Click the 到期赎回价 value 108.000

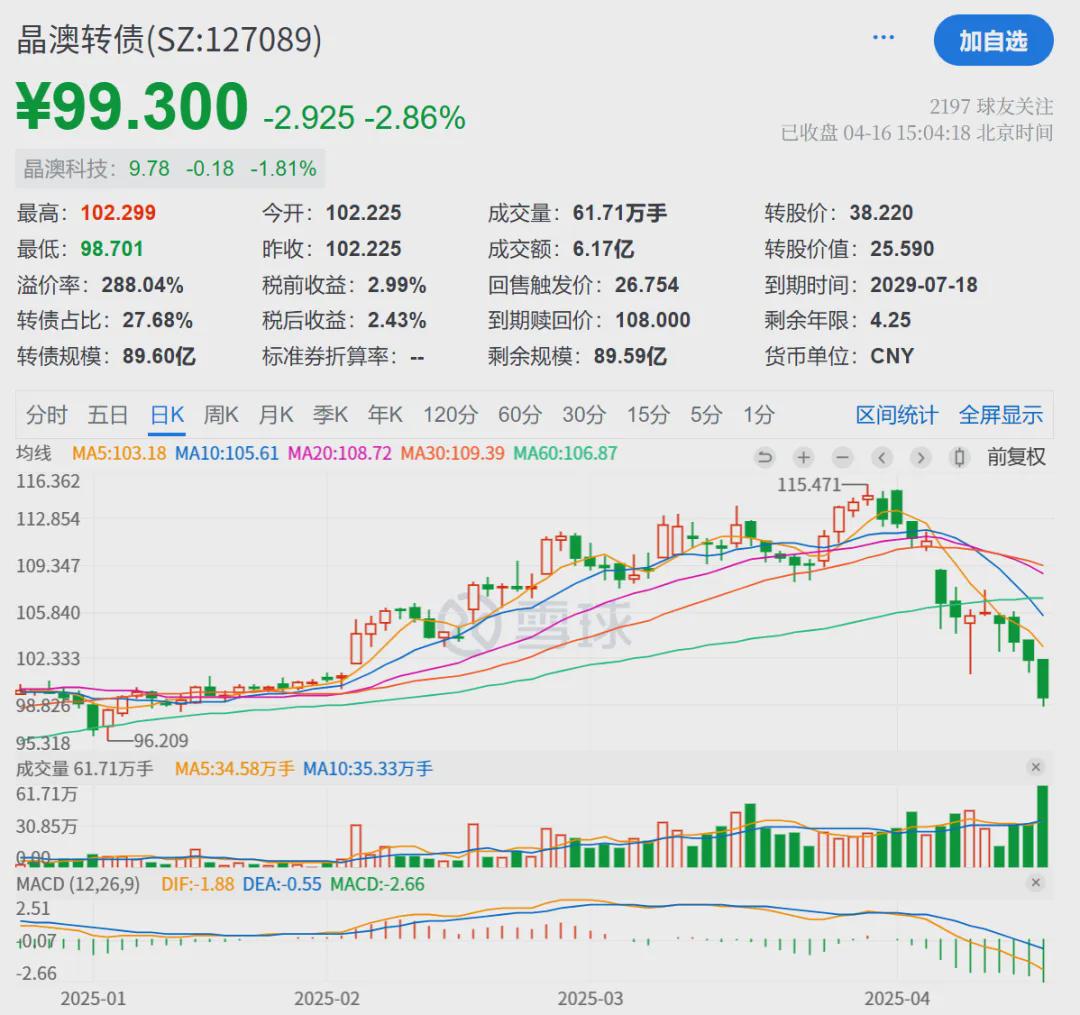[653, 320]
